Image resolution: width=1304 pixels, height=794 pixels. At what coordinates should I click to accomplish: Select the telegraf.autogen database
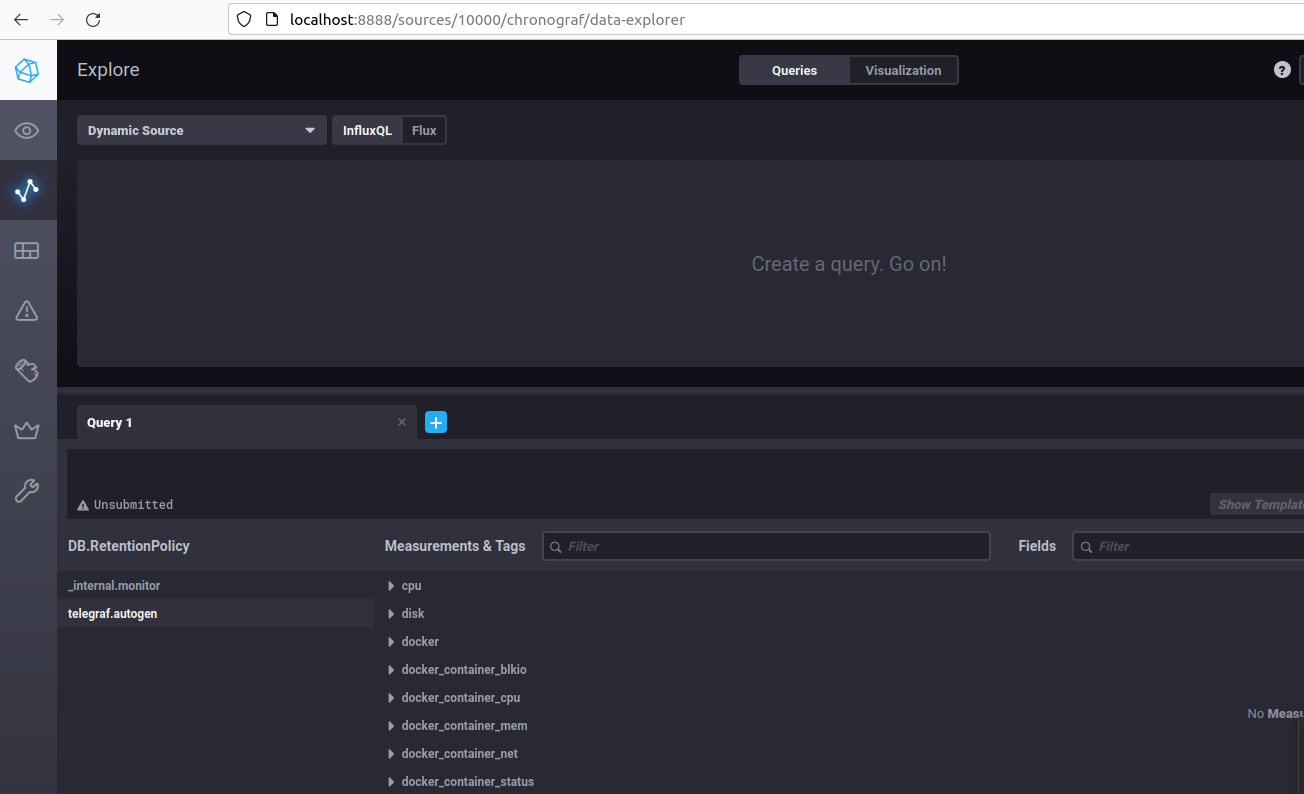pos(112,613)
